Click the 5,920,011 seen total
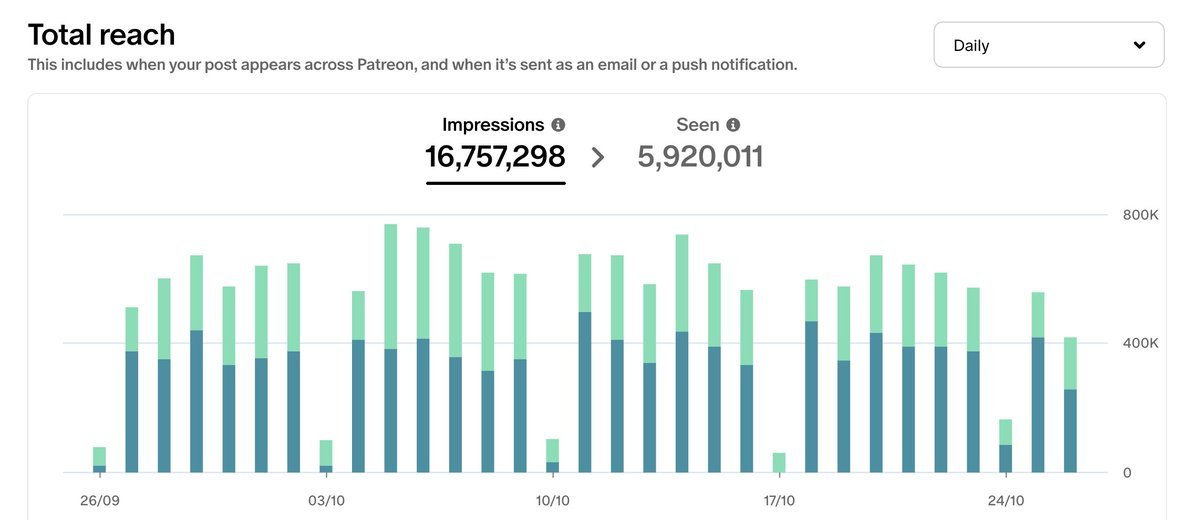This screenshot has height=520, width=1200. point(700,156)
